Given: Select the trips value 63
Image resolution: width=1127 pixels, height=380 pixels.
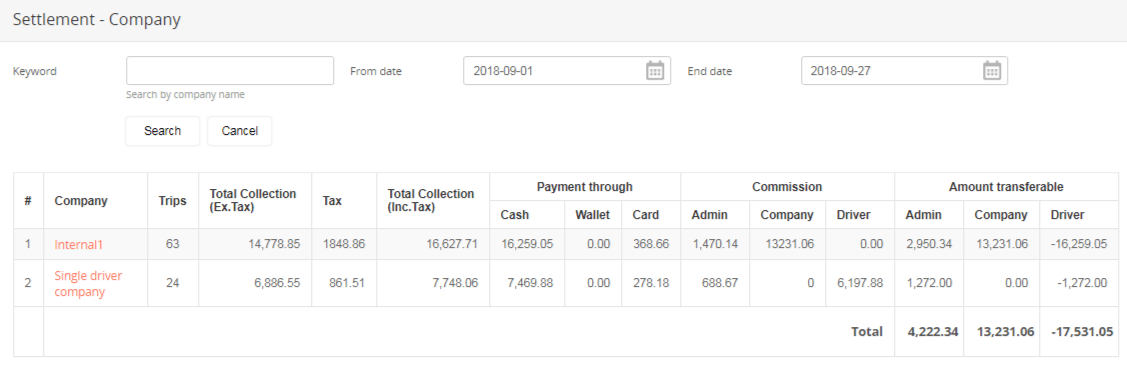Looking at the screenshot, I should click(x=172, y=244).
